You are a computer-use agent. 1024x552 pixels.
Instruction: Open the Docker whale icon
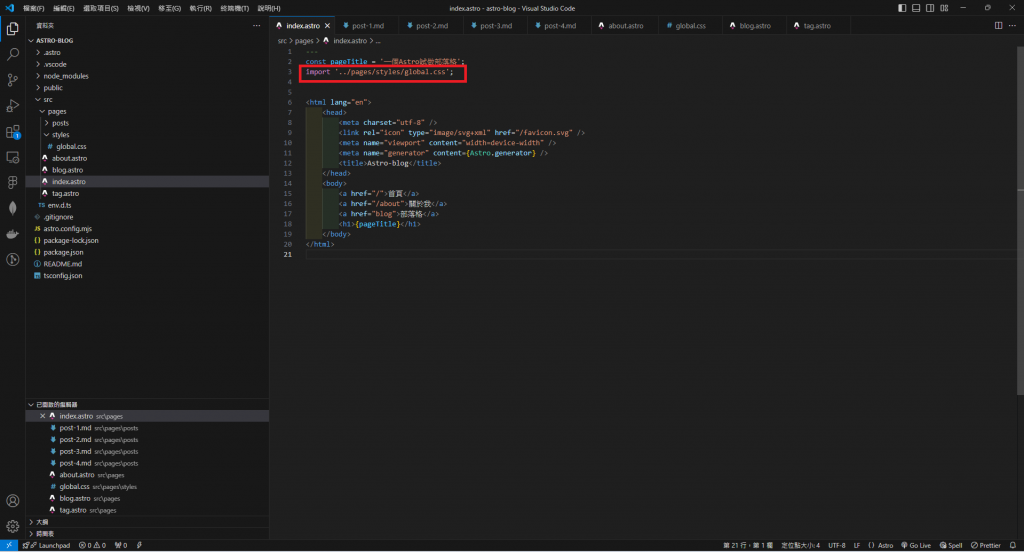click(x=12, y=234)
